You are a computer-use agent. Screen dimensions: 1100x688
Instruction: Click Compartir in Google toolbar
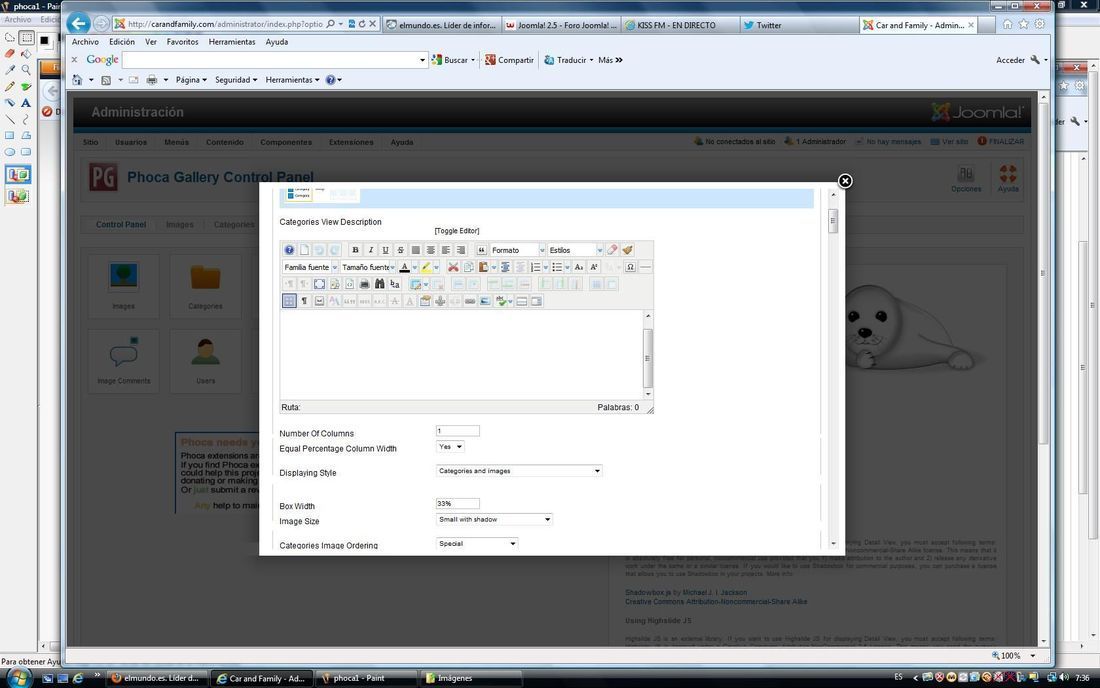(x=509, y=60)
